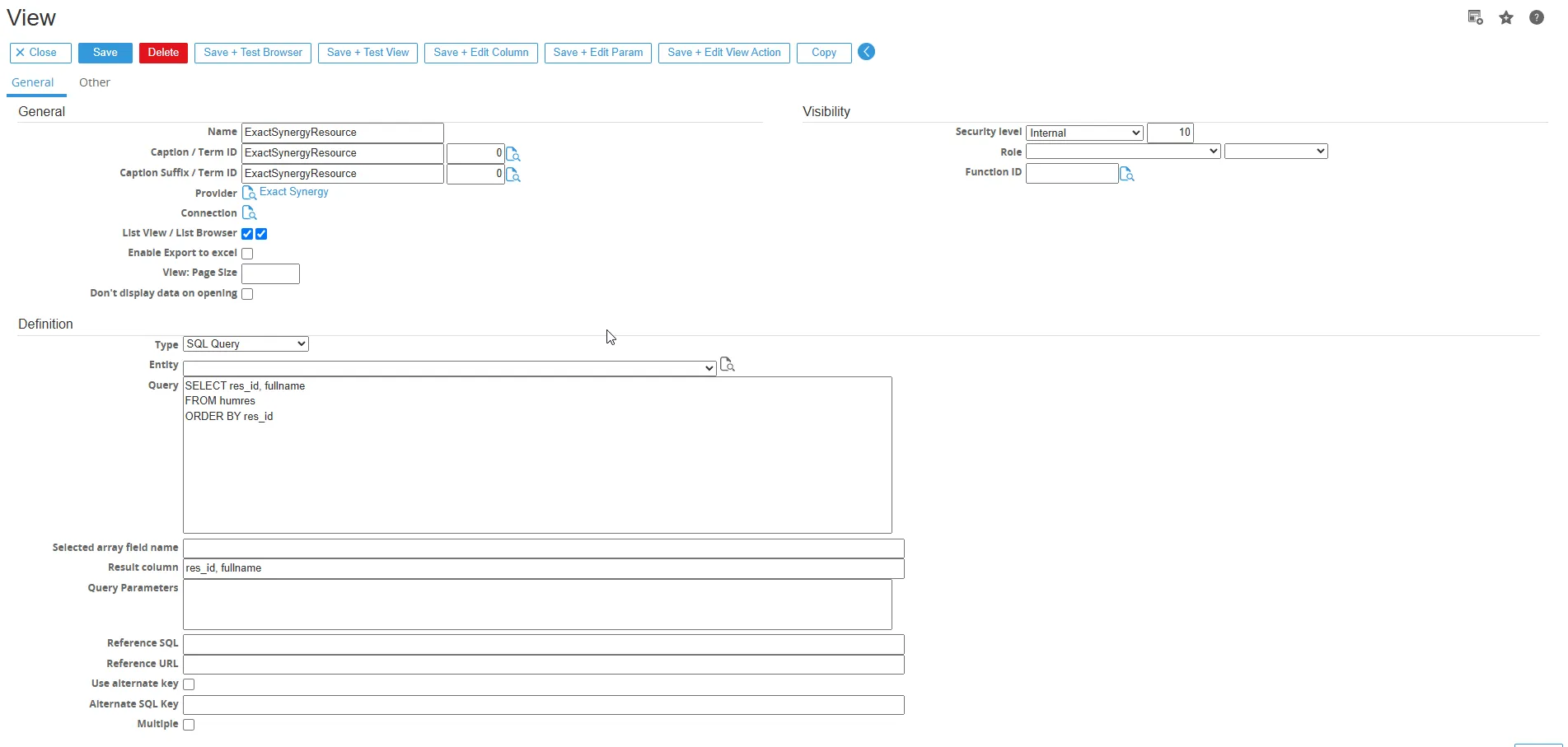Screen dimensions: 1568x747
Task: Open the help question mark icon
Action: [1537, 18]
